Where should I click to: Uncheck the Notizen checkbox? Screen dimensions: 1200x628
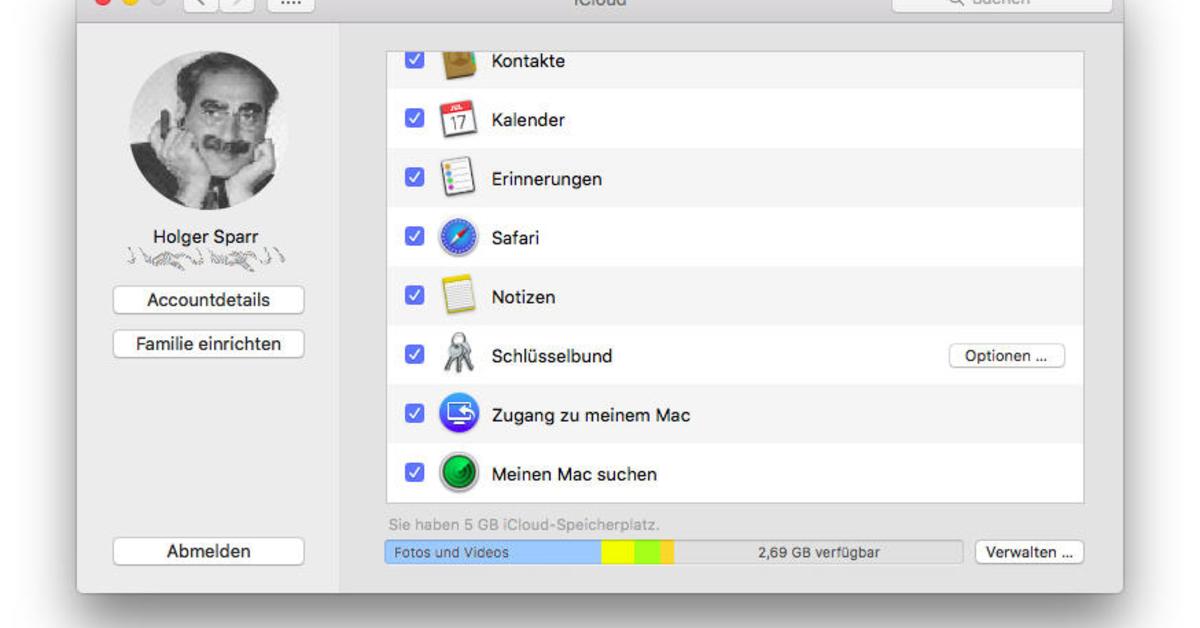414,296
